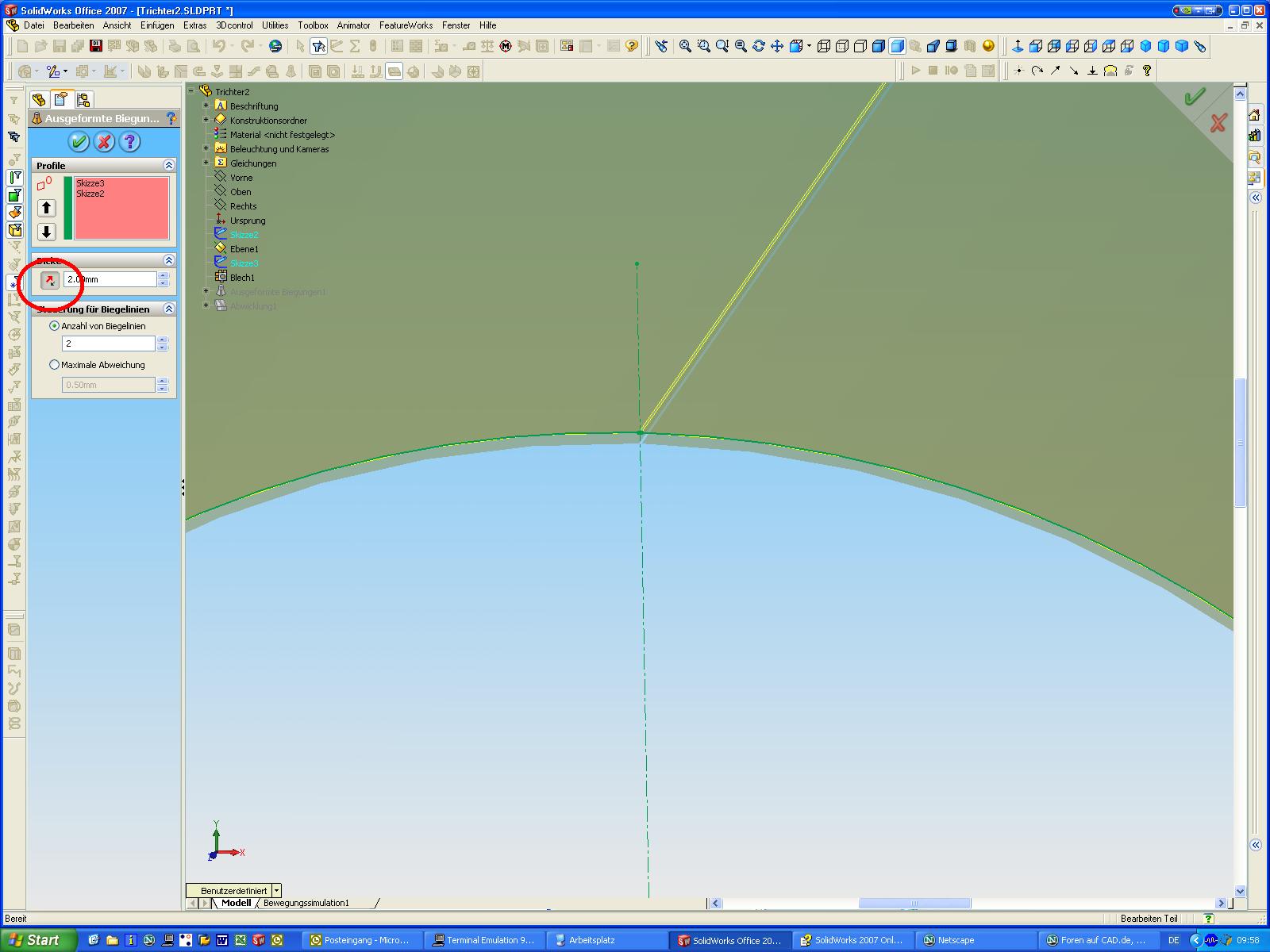The image size is (1270, 952).
Task: Collapse the Profile section chevron
Action: (x=168, y=165)
